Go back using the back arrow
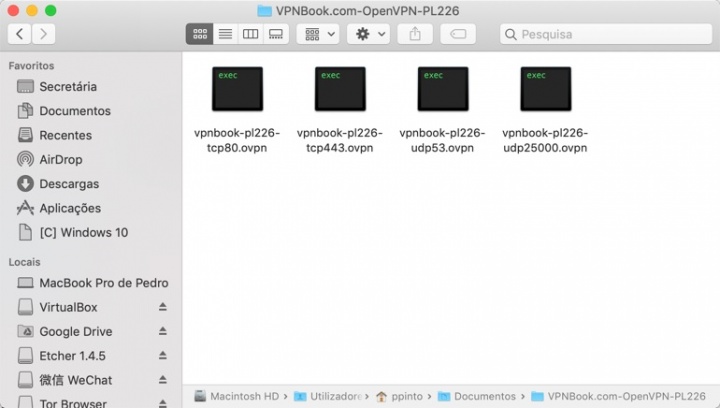The image size is (720, 408). (20, 34)
